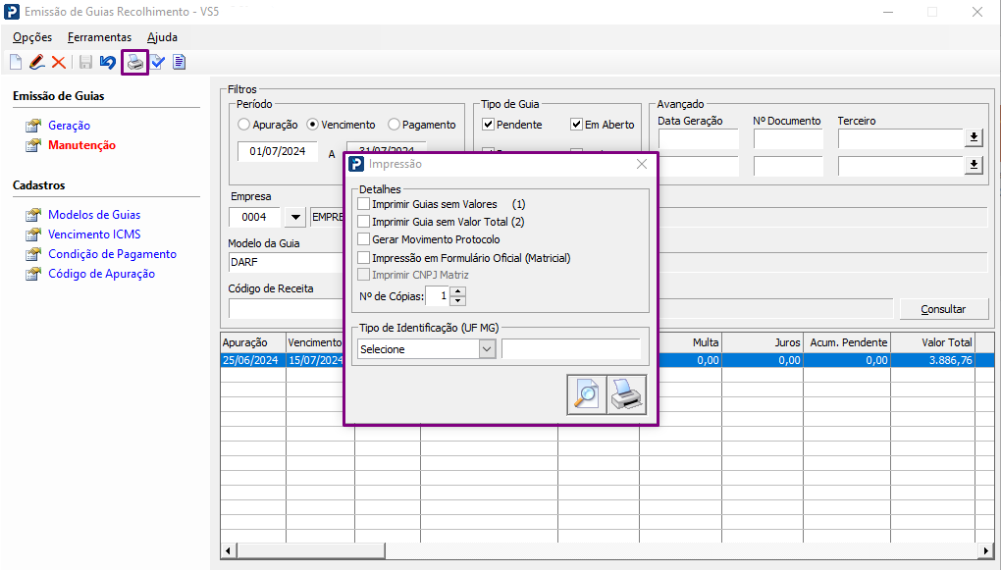The width and height of the screenshot is (1001, 570).
Task: Check Gerar Movimento Protocolo option
Action: coord(364,240)
